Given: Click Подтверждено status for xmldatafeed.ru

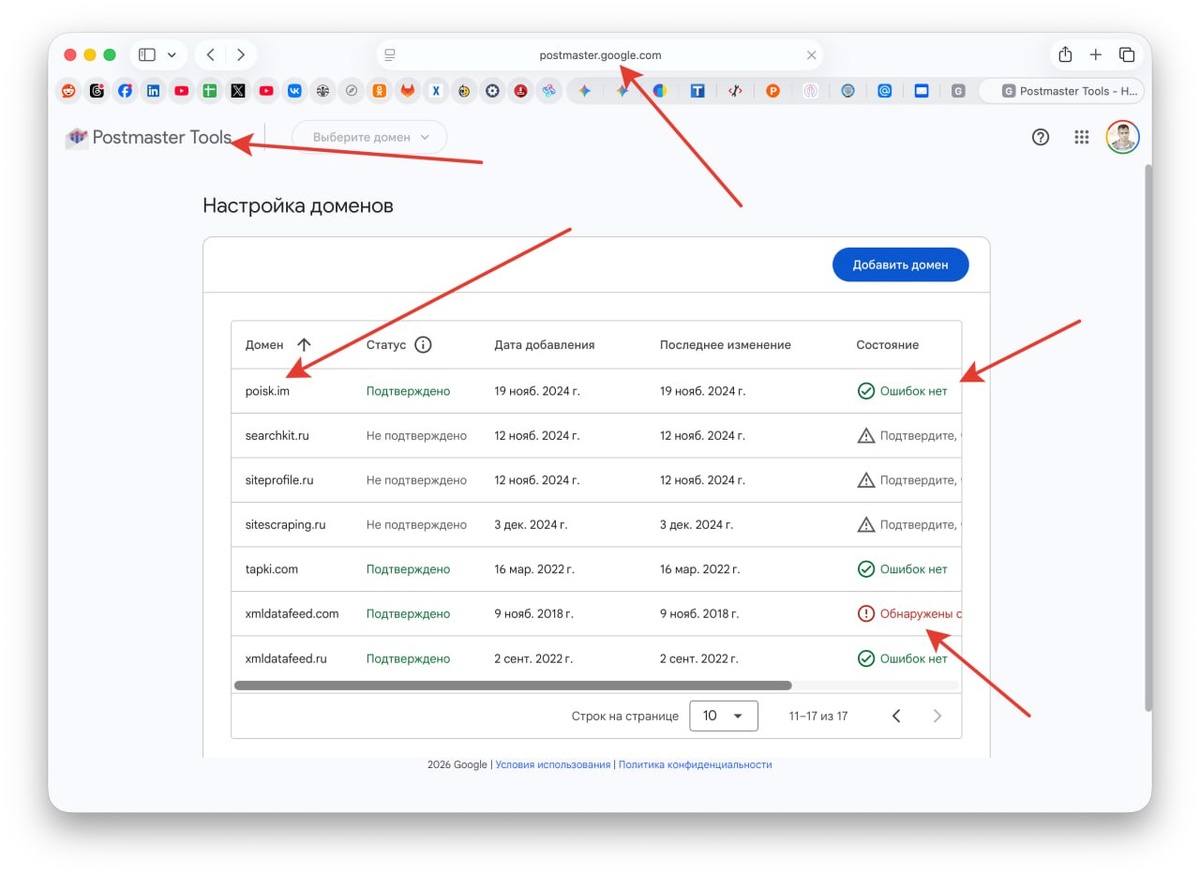Looking at the screenshot, I should (408, 658).
